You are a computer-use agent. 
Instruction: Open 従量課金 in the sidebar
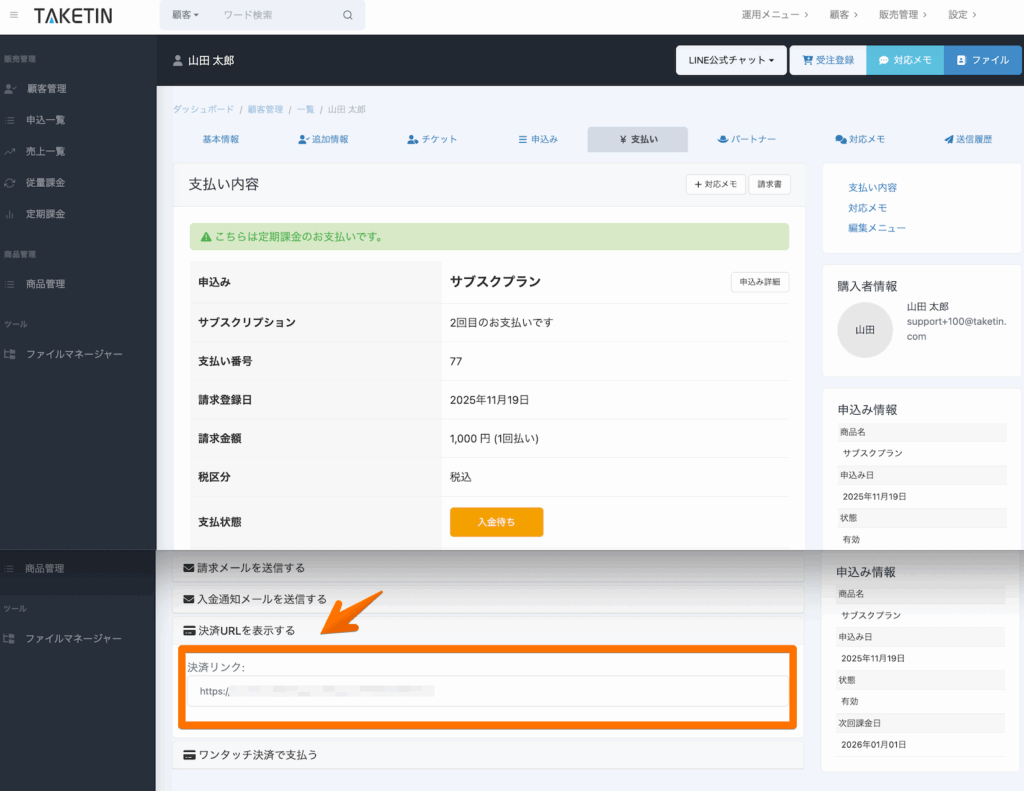(46, 183)
